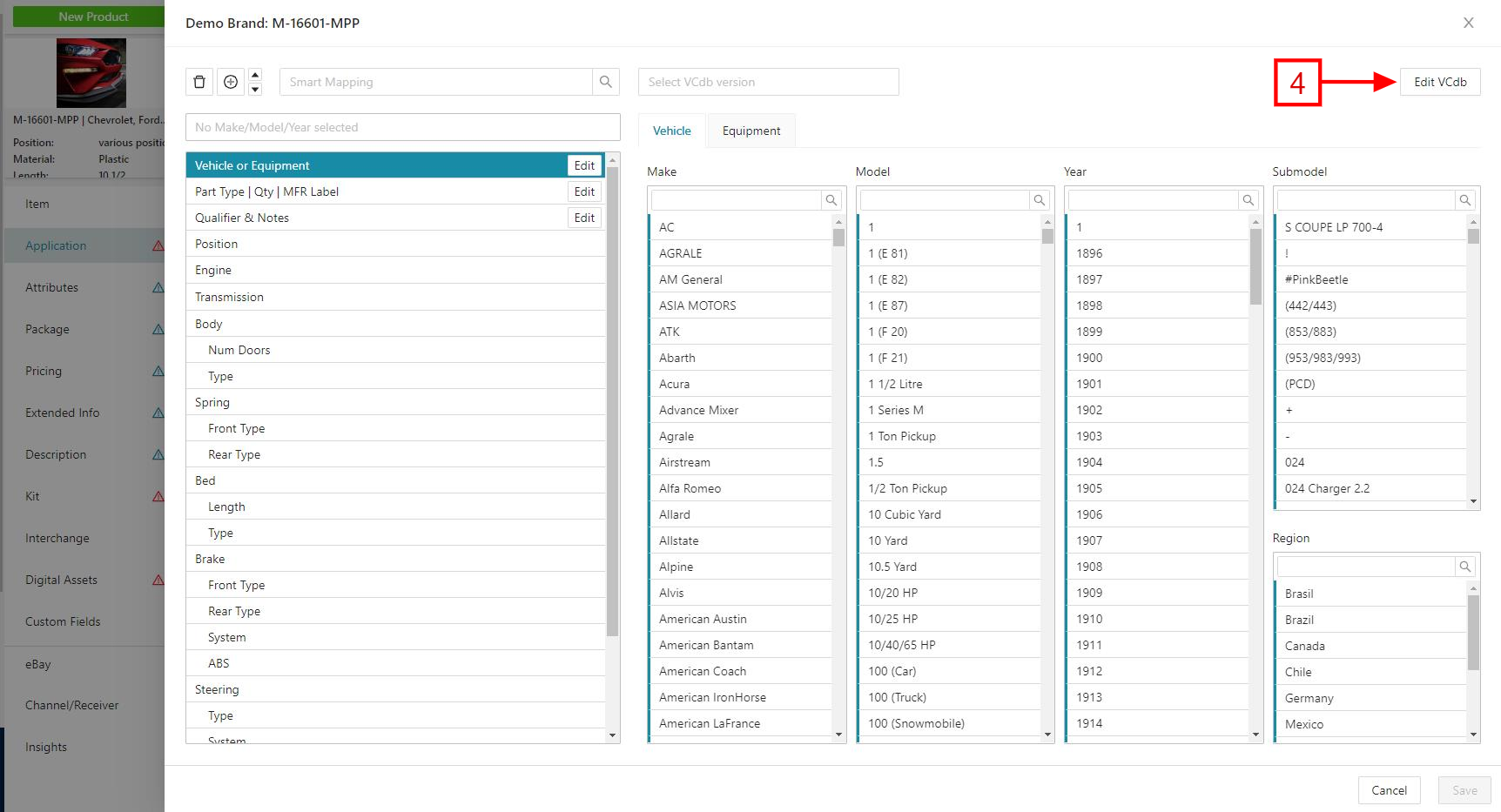Viewport: 1501px width, 812px height.
Task: Click the up arrow stepper beside add icon
Action: (255, 75)
